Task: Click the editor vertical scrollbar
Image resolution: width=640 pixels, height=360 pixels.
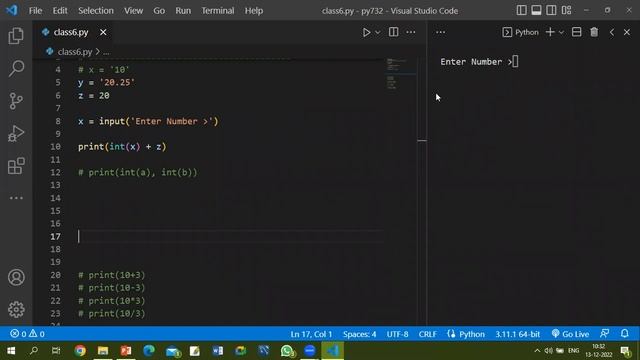Action: 422,192
